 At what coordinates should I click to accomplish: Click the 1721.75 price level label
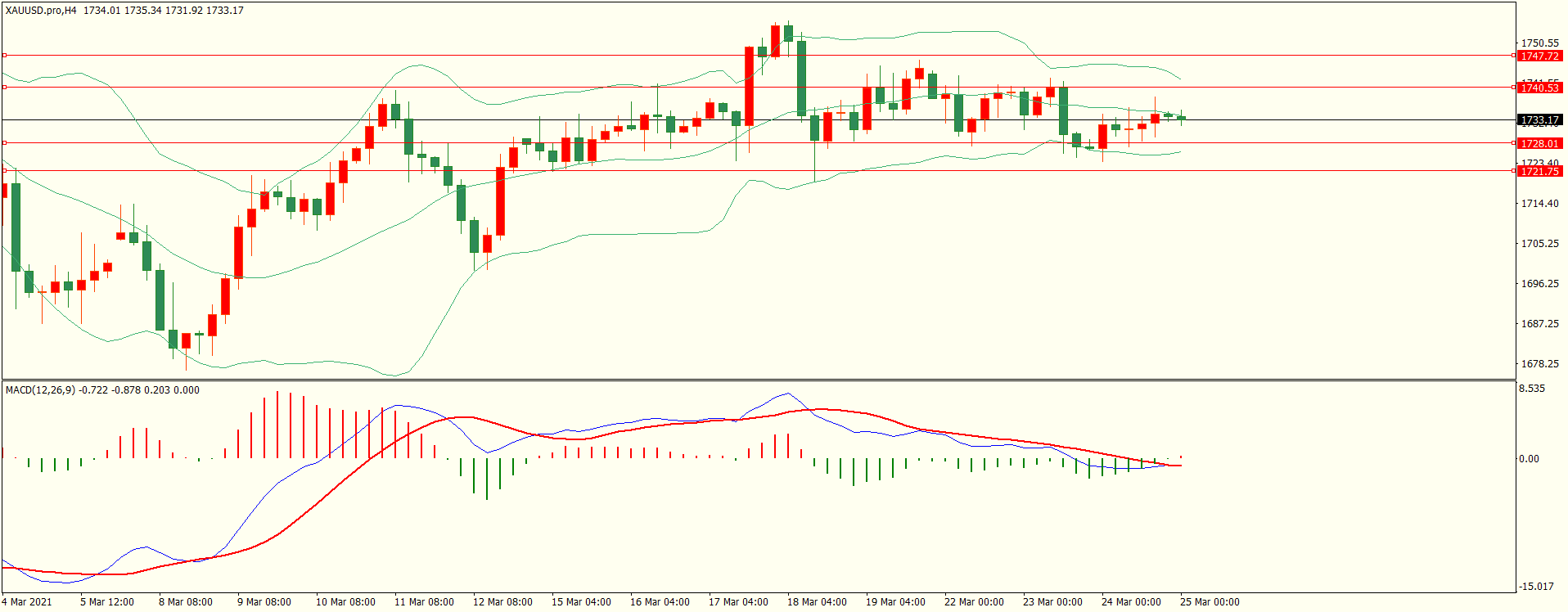[x=1539, y=171]
